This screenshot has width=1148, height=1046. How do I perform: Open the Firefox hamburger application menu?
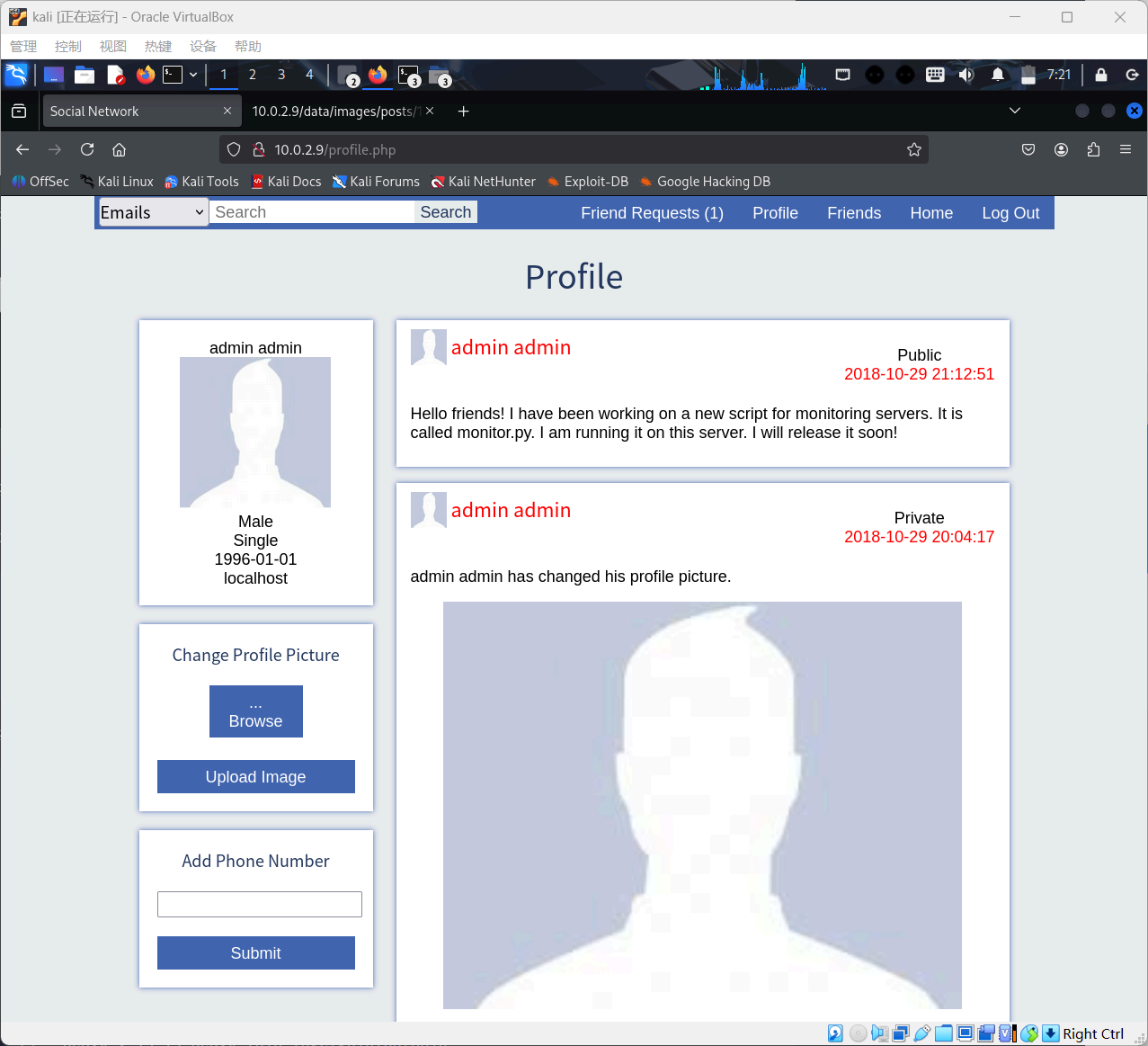1125,149
